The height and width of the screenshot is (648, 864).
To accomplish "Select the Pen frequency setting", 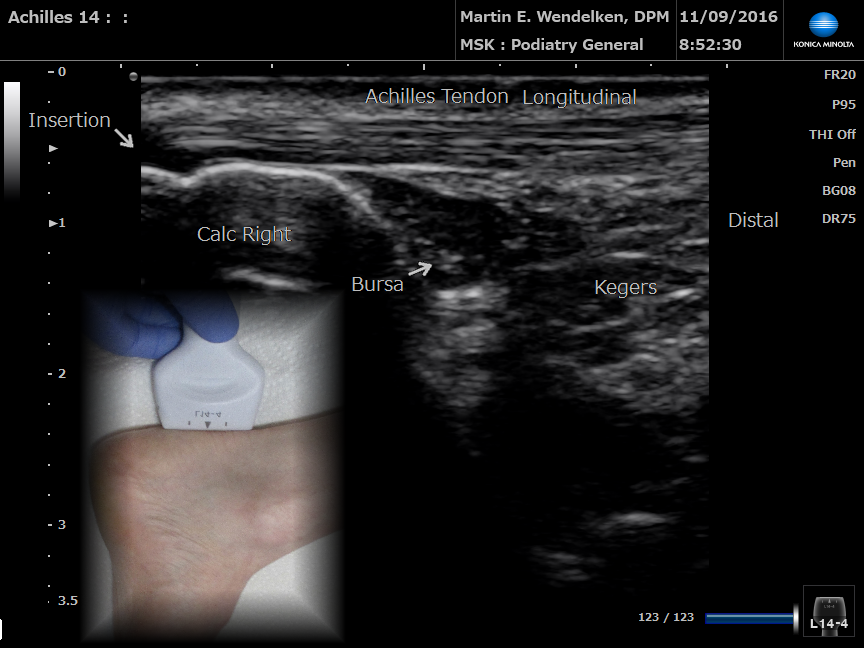I will (x=844, y=162).
